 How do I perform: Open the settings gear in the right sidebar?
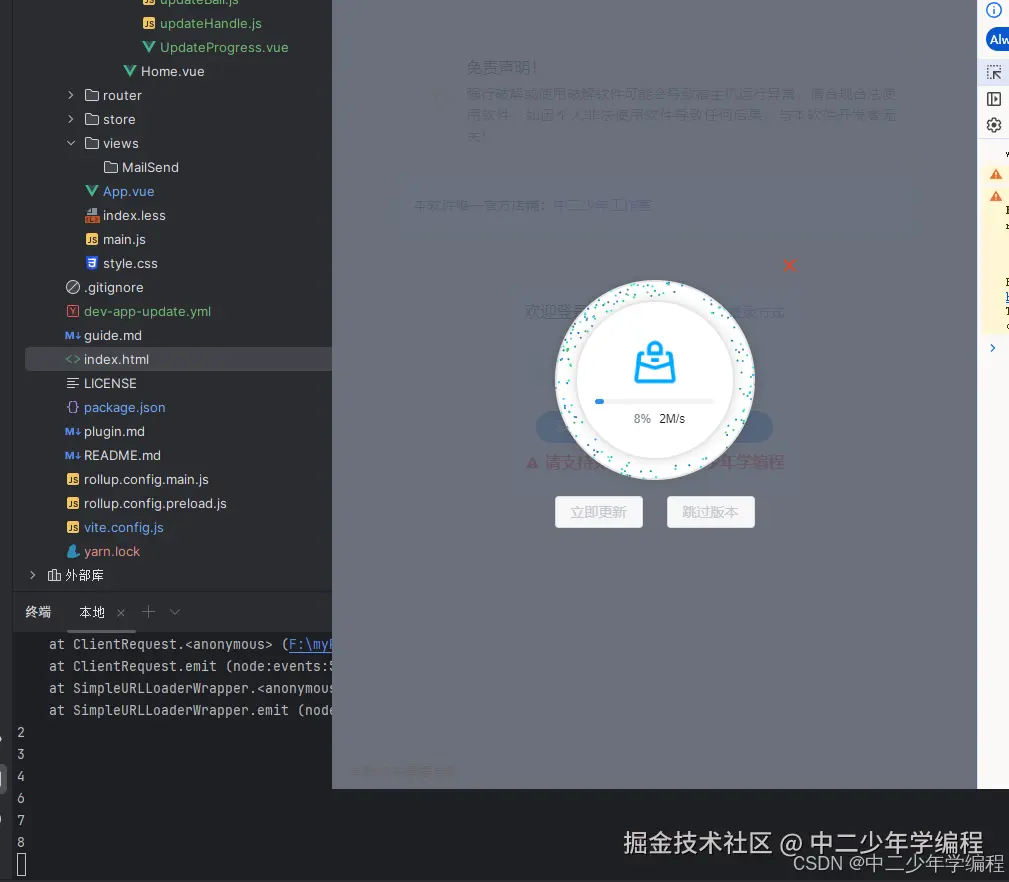pos(993,125)
